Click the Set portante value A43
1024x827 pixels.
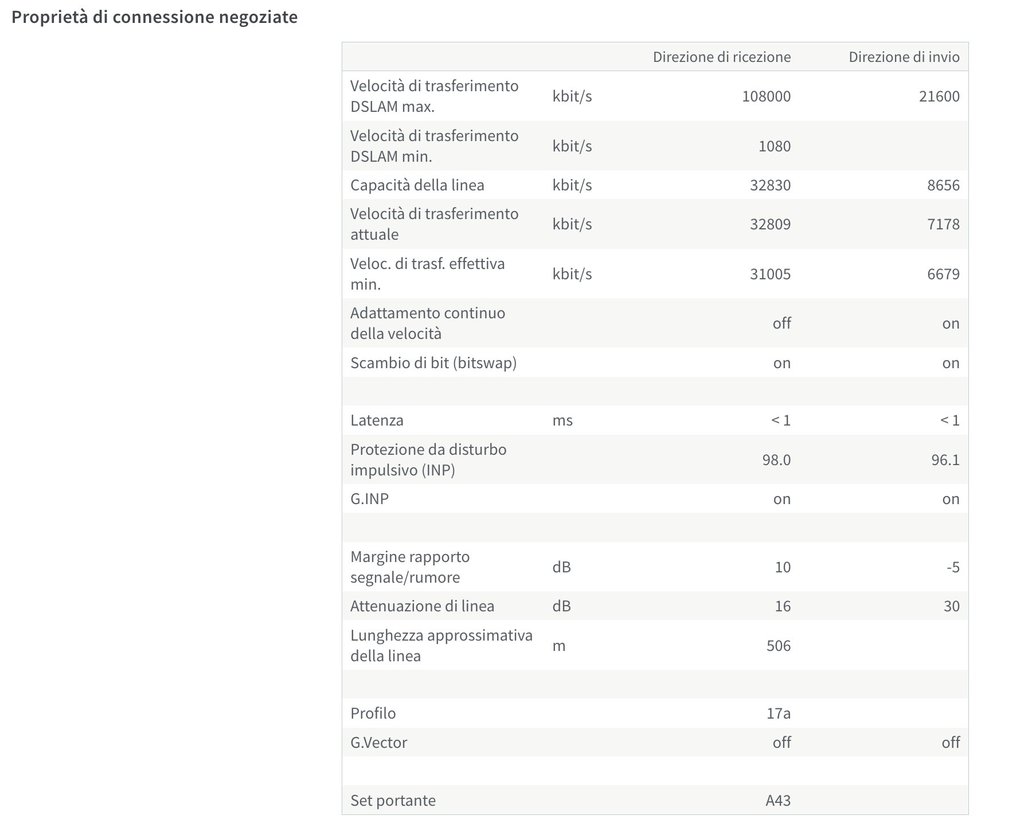click(x=778, y=800)
